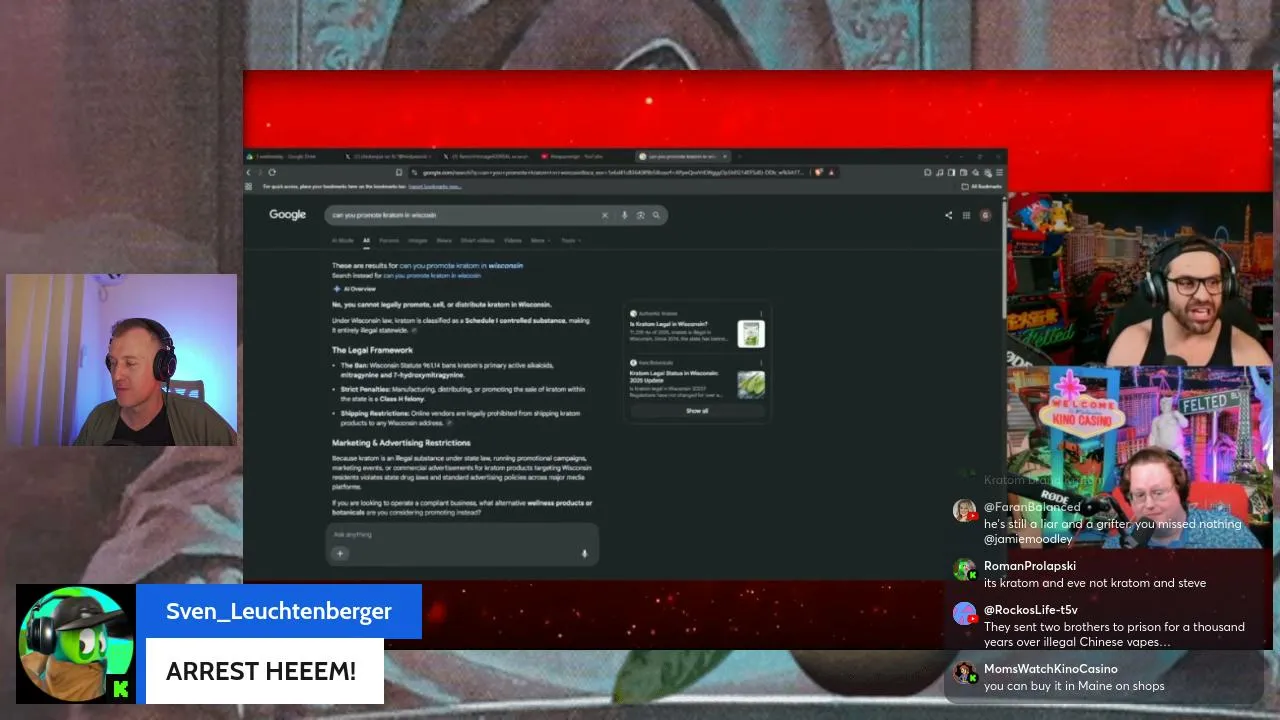Click the Show all sources button

coord(697,411)
